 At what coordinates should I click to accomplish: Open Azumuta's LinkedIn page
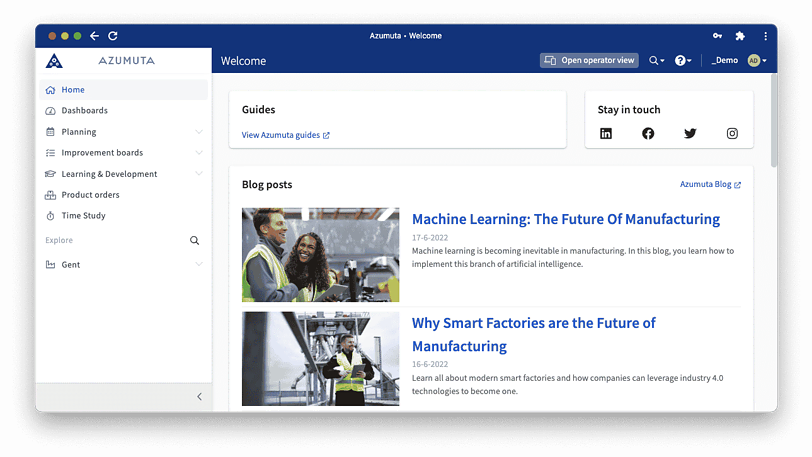click(606, 134)
